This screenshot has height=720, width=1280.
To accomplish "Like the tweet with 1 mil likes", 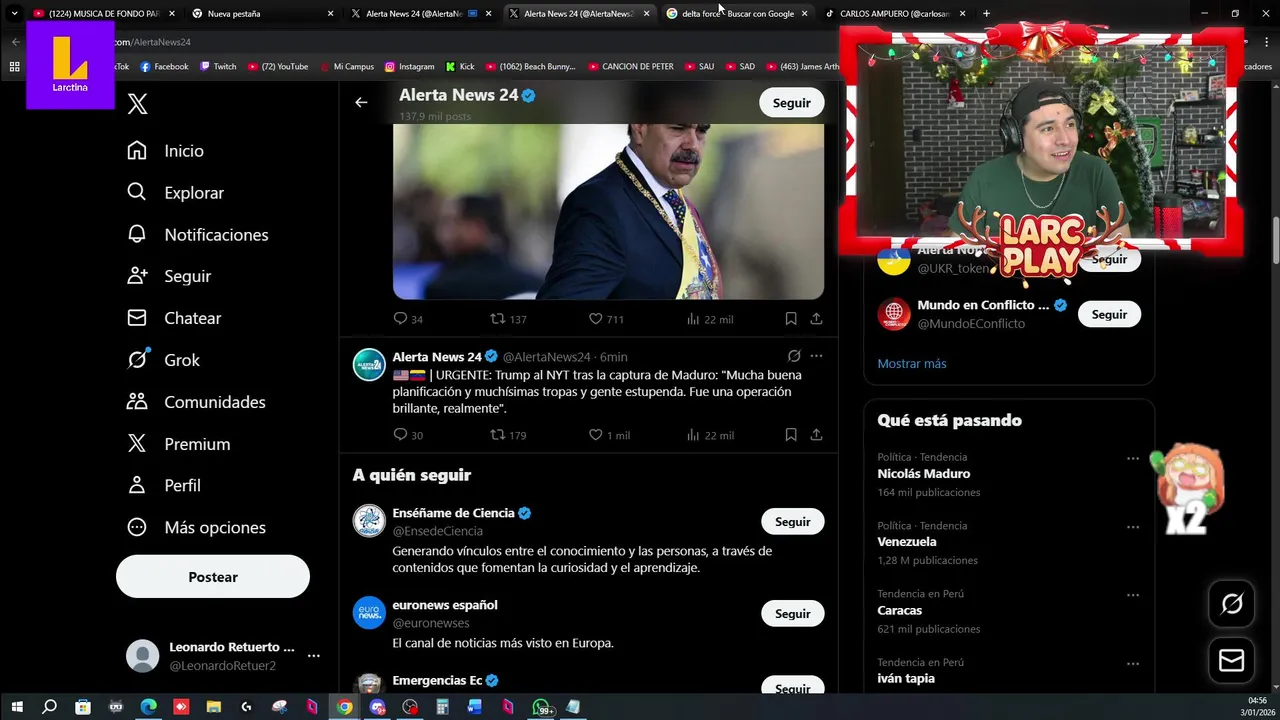I will click(x=609, y=435).
